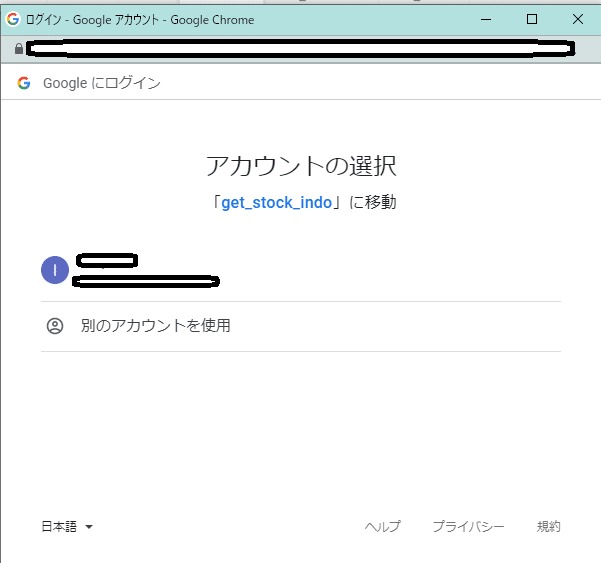
Task: Open the プライバシー link
Action: coord(468,526)
